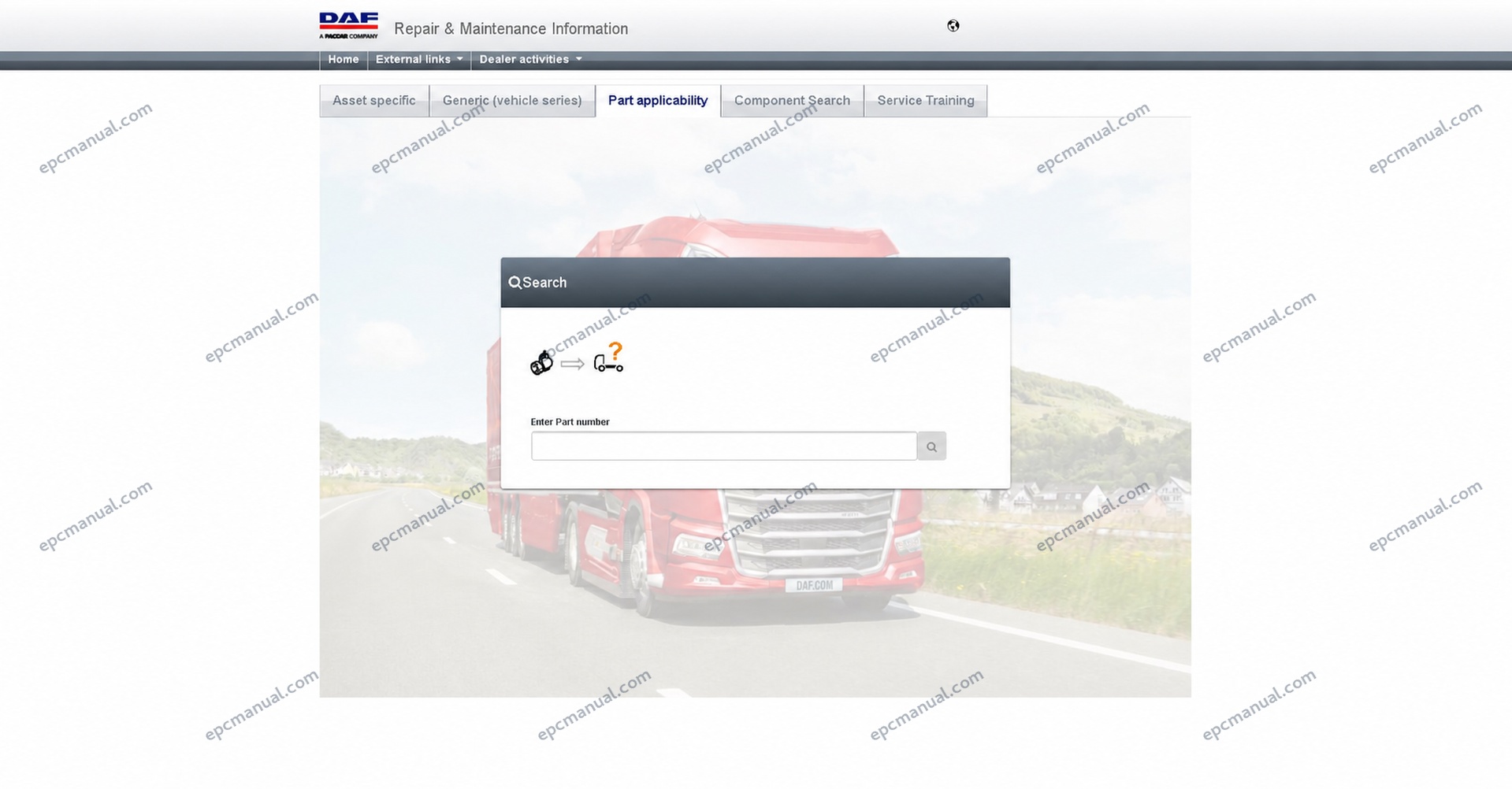1512x789 pixels.
Task: Go to Home in the navigation bar
Action: [x=344, y=60]
